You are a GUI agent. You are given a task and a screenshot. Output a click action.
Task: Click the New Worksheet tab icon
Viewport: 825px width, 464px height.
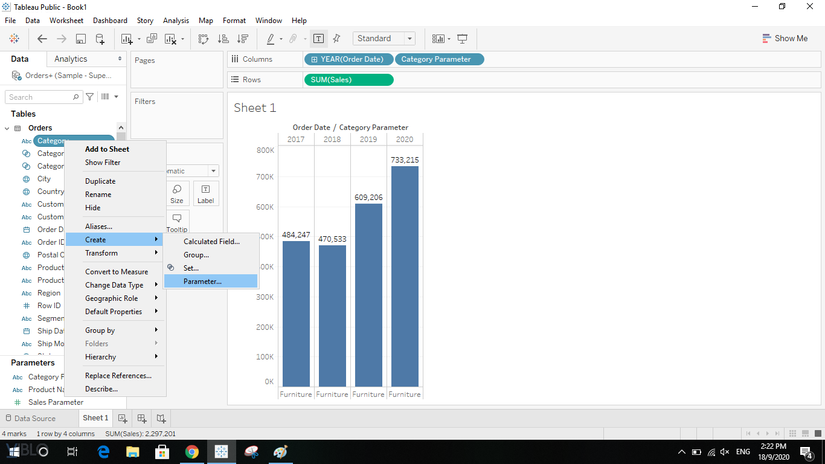pyautogui.click(x=123, y=418)
